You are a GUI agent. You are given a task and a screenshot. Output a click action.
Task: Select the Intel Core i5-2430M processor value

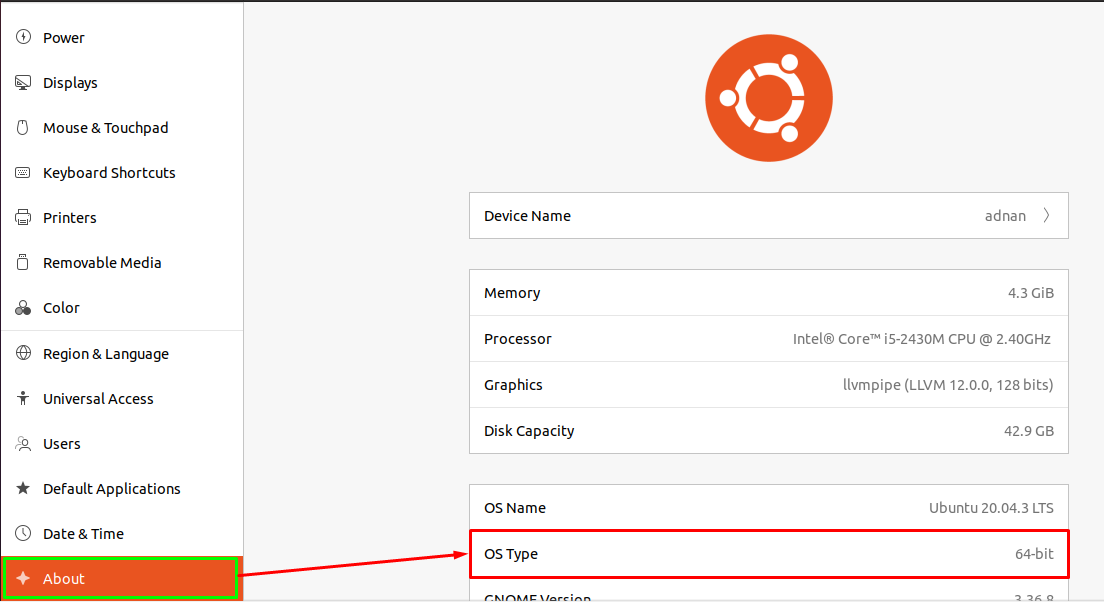tap(922, 339)
